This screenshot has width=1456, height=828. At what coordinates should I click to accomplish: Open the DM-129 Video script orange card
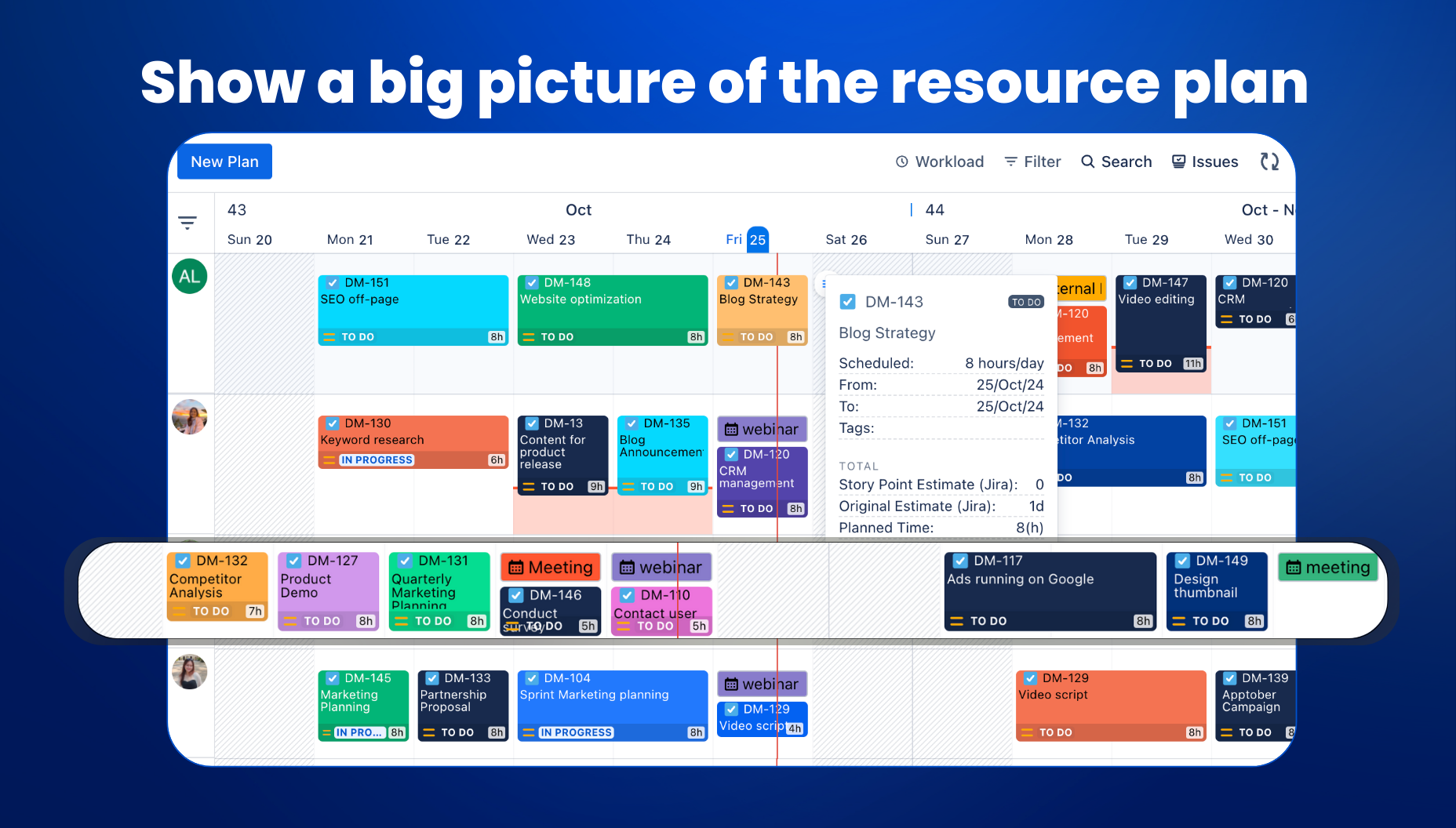[1111, 706]
